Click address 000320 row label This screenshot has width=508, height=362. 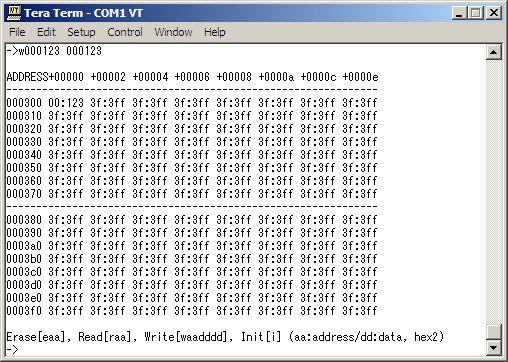[24, 129]
